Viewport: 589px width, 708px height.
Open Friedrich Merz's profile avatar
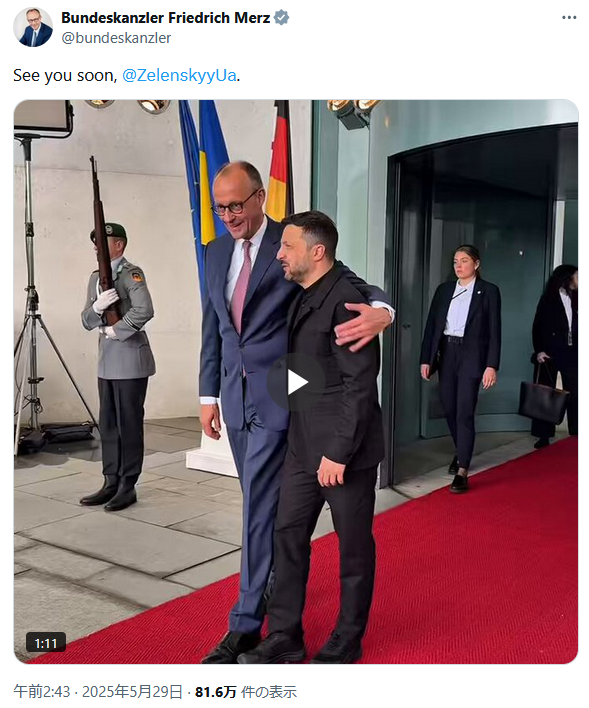[33, 27]
